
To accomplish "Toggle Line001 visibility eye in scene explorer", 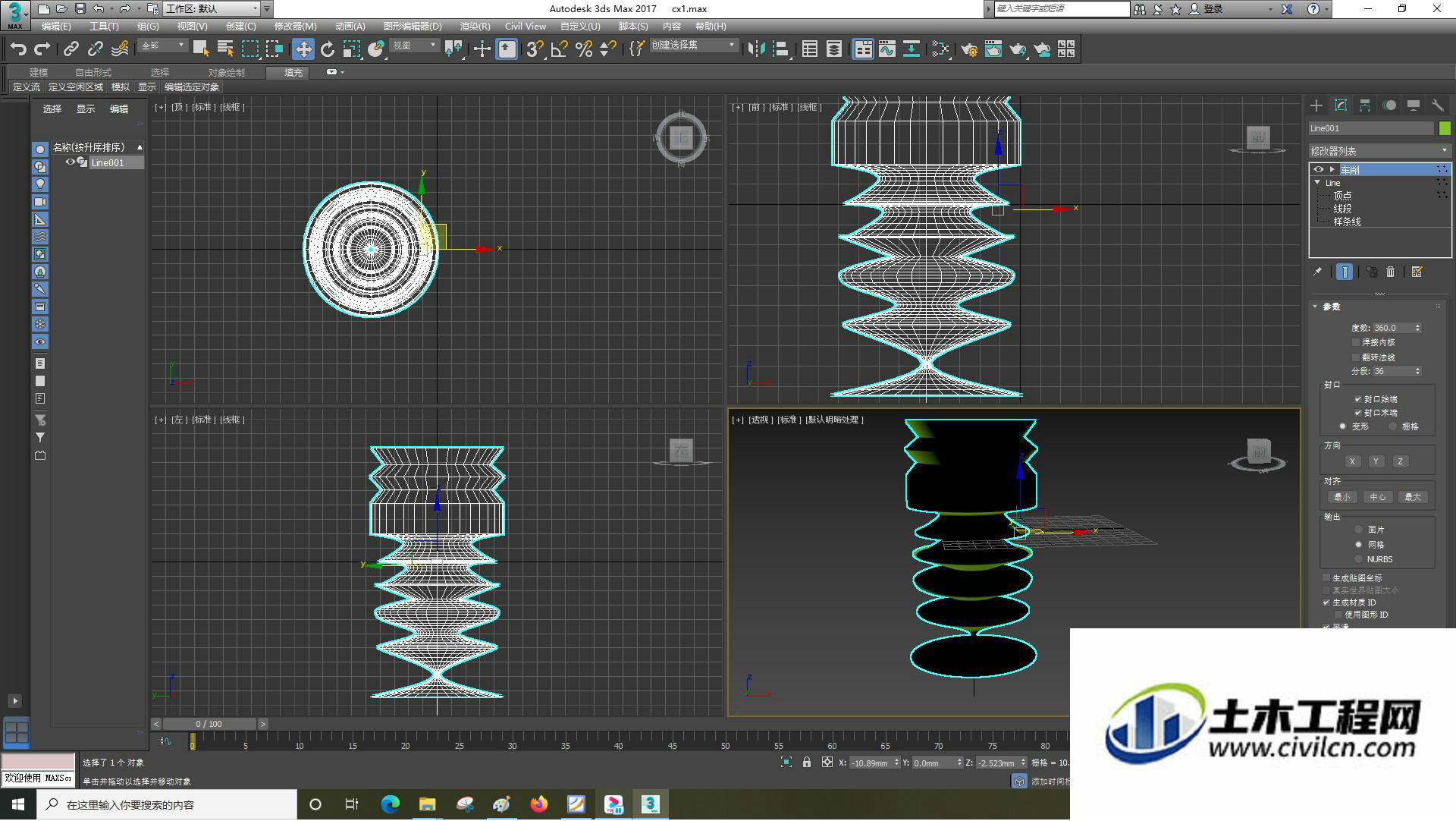I will pyautogui.click(x=70, y=162).
